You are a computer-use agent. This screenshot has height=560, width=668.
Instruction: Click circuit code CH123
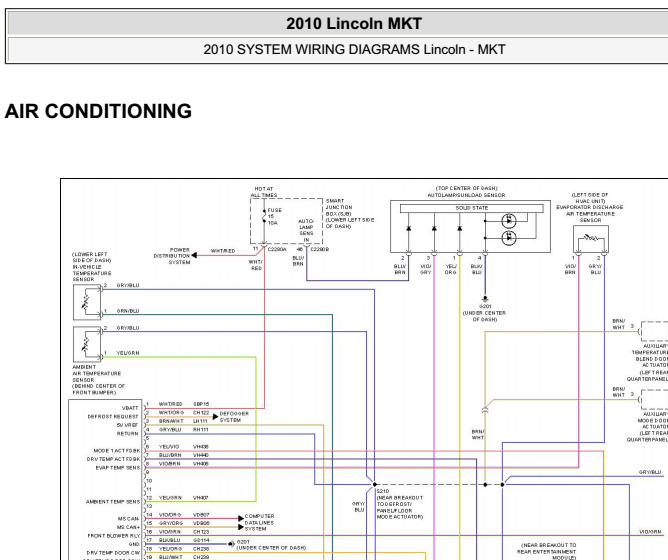coord(201,532)
